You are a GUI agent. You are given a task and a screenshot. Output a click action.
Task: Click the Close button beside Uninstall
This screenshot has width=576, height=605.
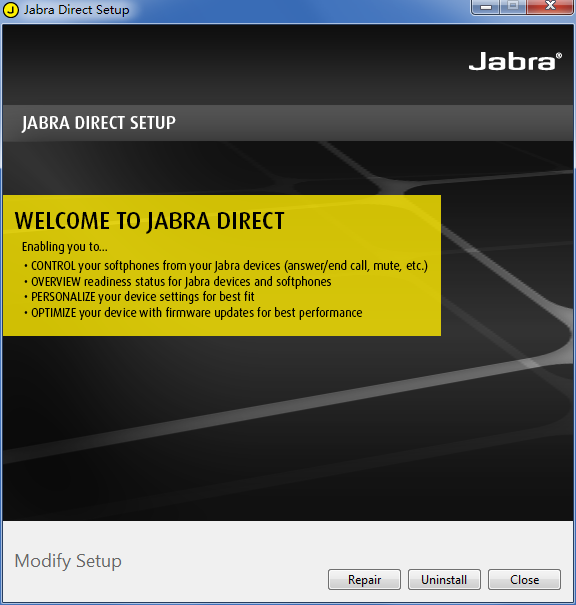click(524, 579)
